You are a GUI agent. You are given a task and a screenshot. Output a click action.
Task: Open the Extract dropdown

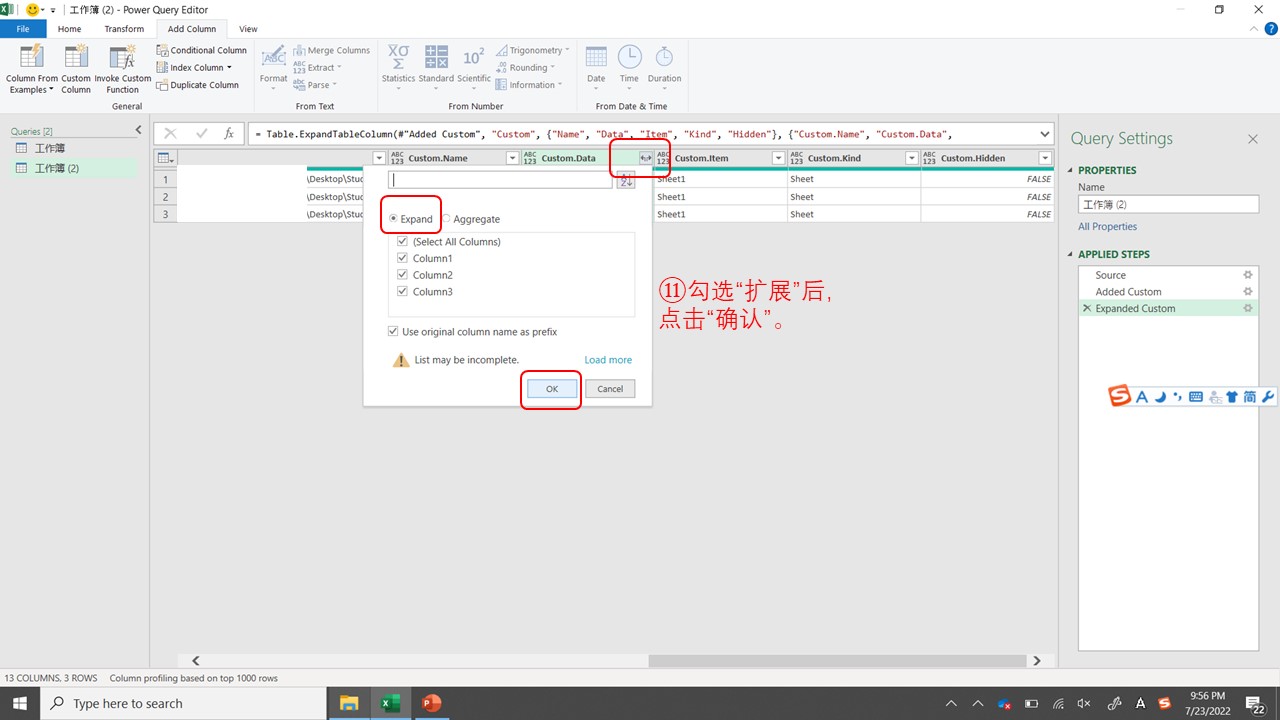tap(317, 68)
